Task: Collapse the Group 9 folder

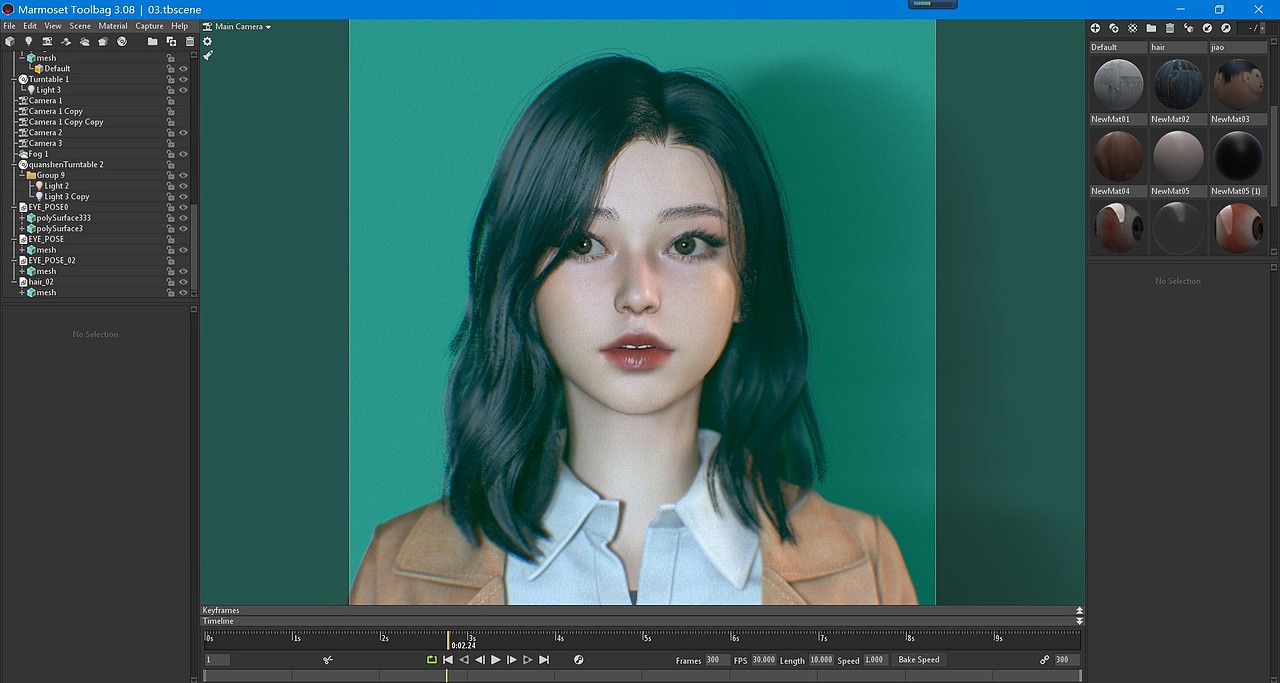Action: 21,175
